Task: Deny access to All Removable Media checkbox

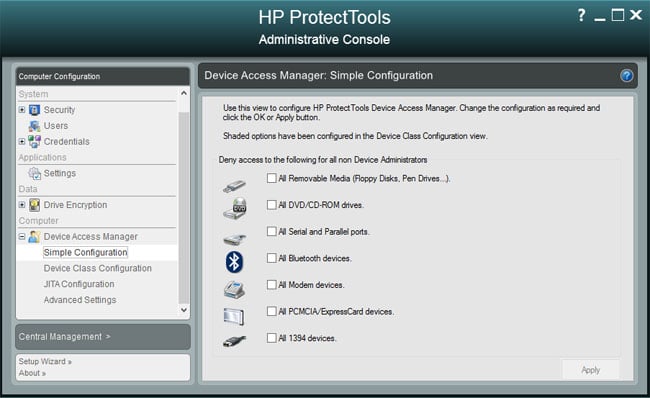Action: tap(272, 178)
